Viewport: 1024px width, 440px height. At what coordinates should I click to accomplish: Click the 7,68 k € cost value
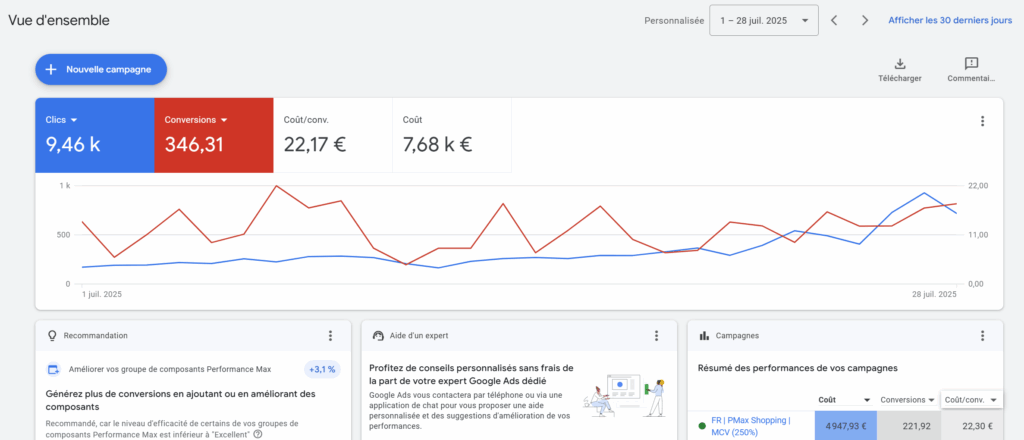click(x=438, y=144)
